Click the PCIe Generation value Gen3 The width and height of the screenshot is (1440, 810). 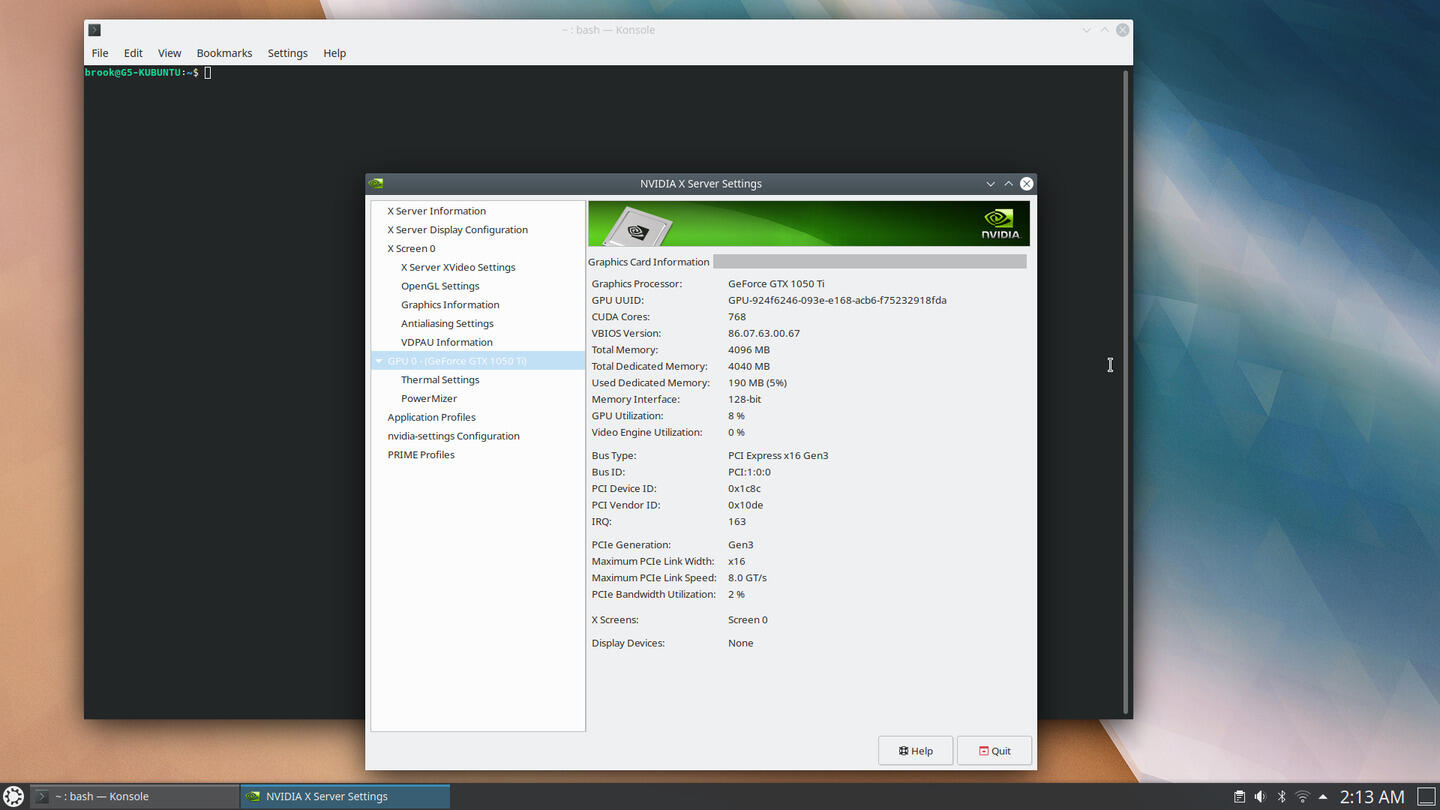pos(741,545)
